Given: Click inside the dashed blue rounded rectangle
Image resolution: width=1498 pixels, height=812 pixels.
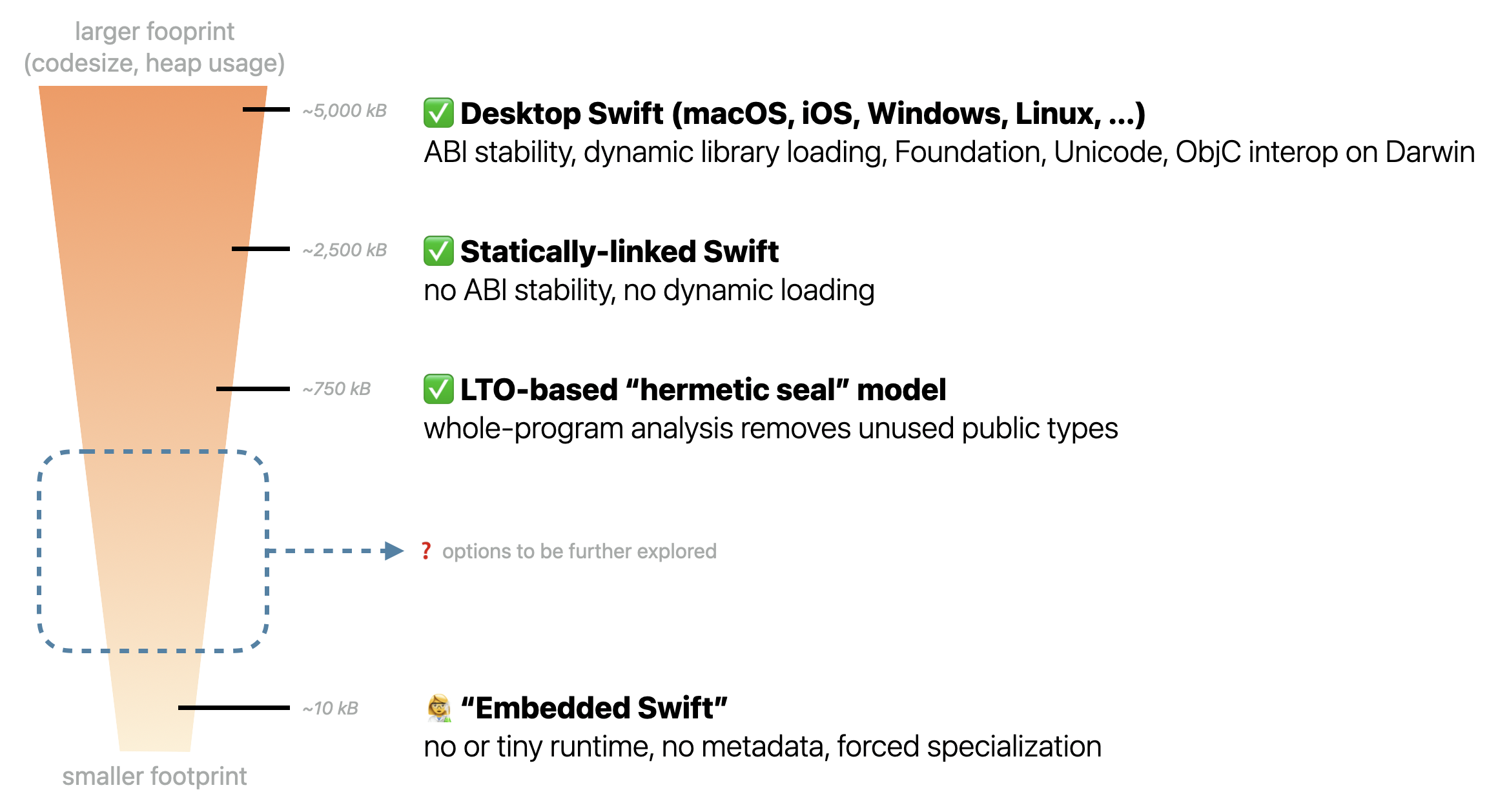Looking at the screenshot, I should (153, 551).
